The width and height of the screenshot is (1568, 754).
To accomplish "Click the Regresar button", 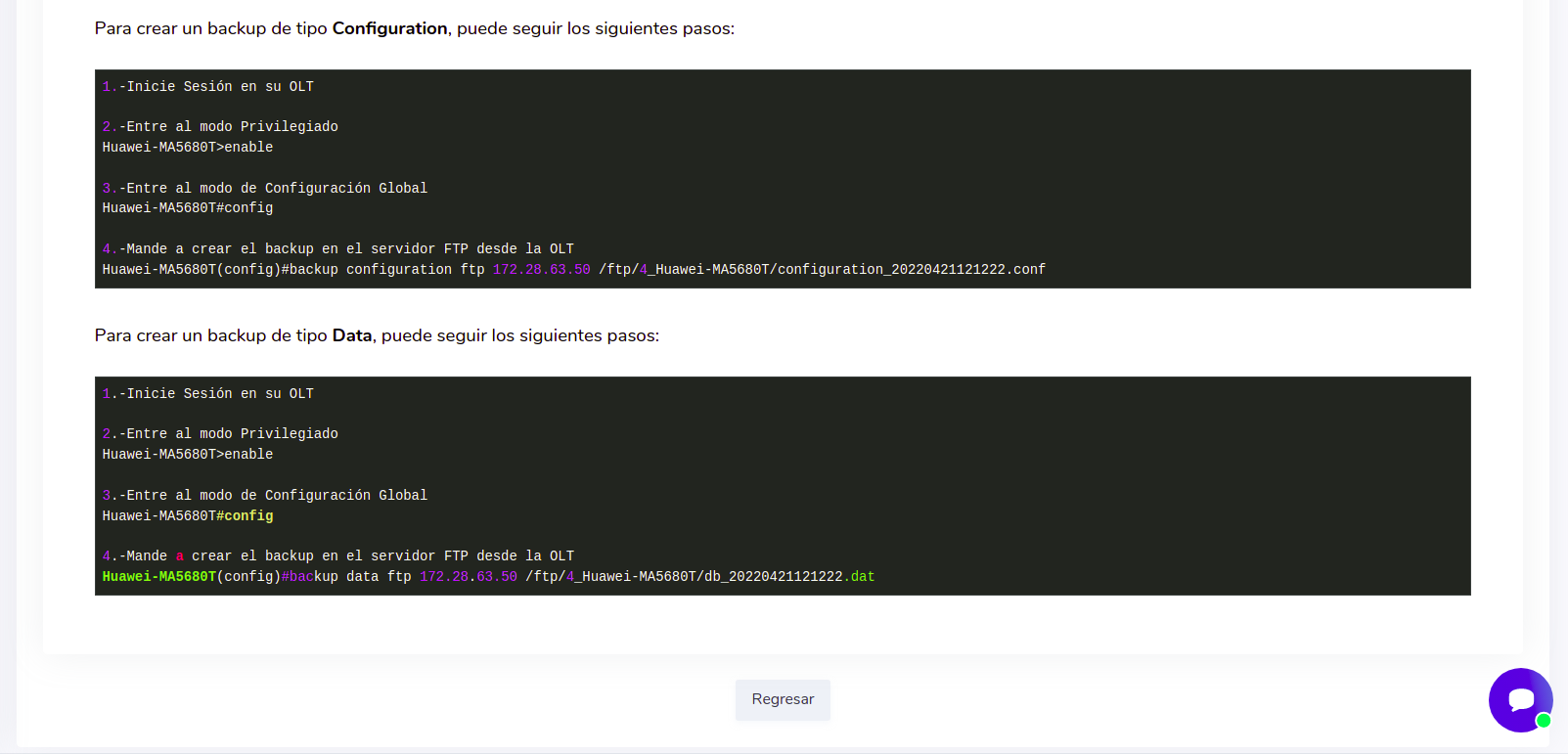I will point(783,699).
